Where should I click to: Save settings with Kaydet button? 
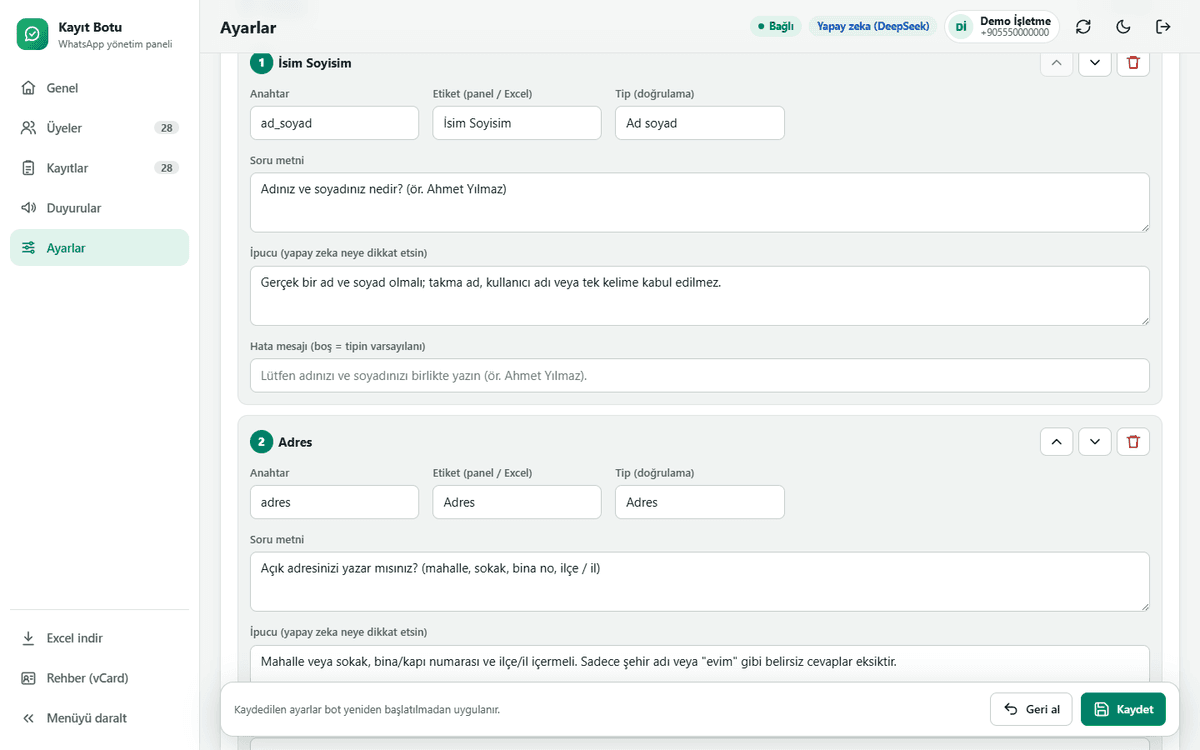tap(1123, 709)
